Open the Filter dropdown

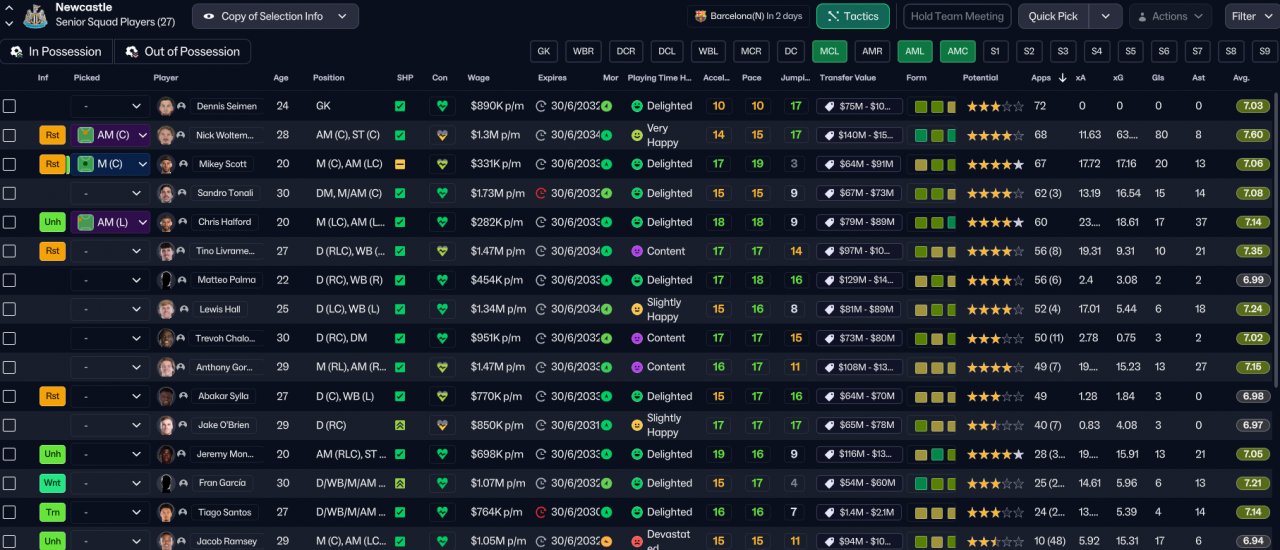1250,16
